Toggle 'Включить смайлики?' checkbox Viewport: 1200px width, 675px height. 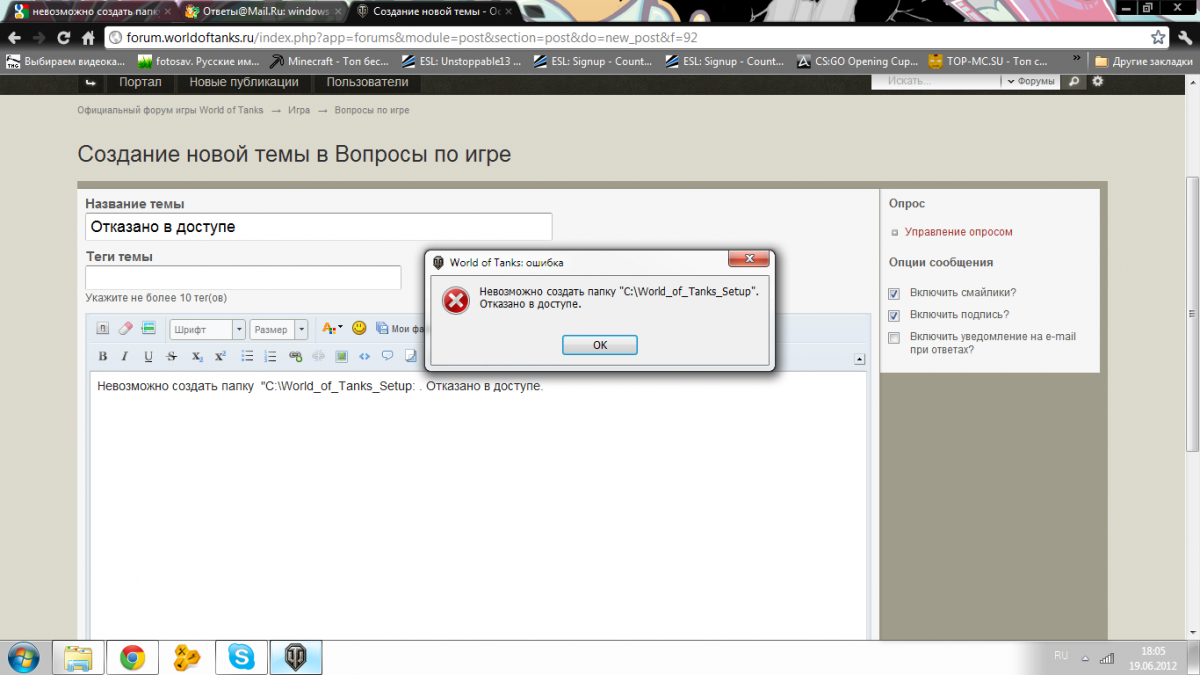point(894,293)
